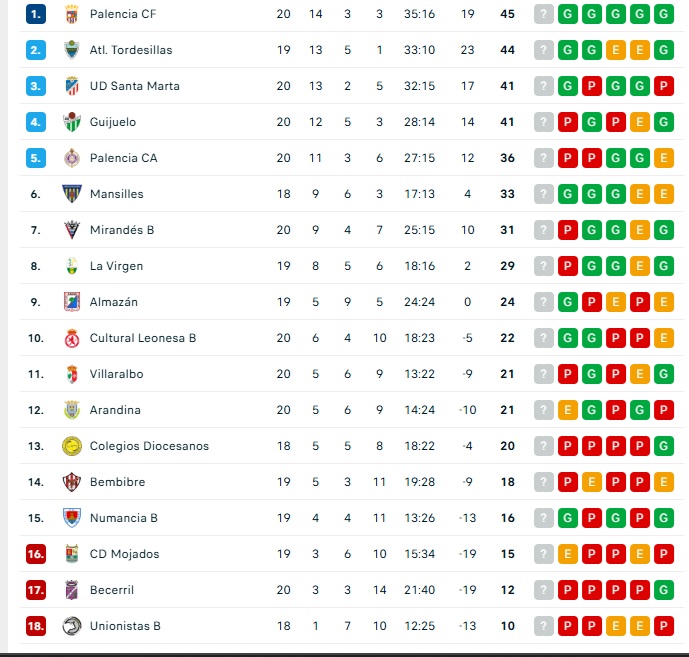Click Palencia CF's upcoming match question mark

544,14
